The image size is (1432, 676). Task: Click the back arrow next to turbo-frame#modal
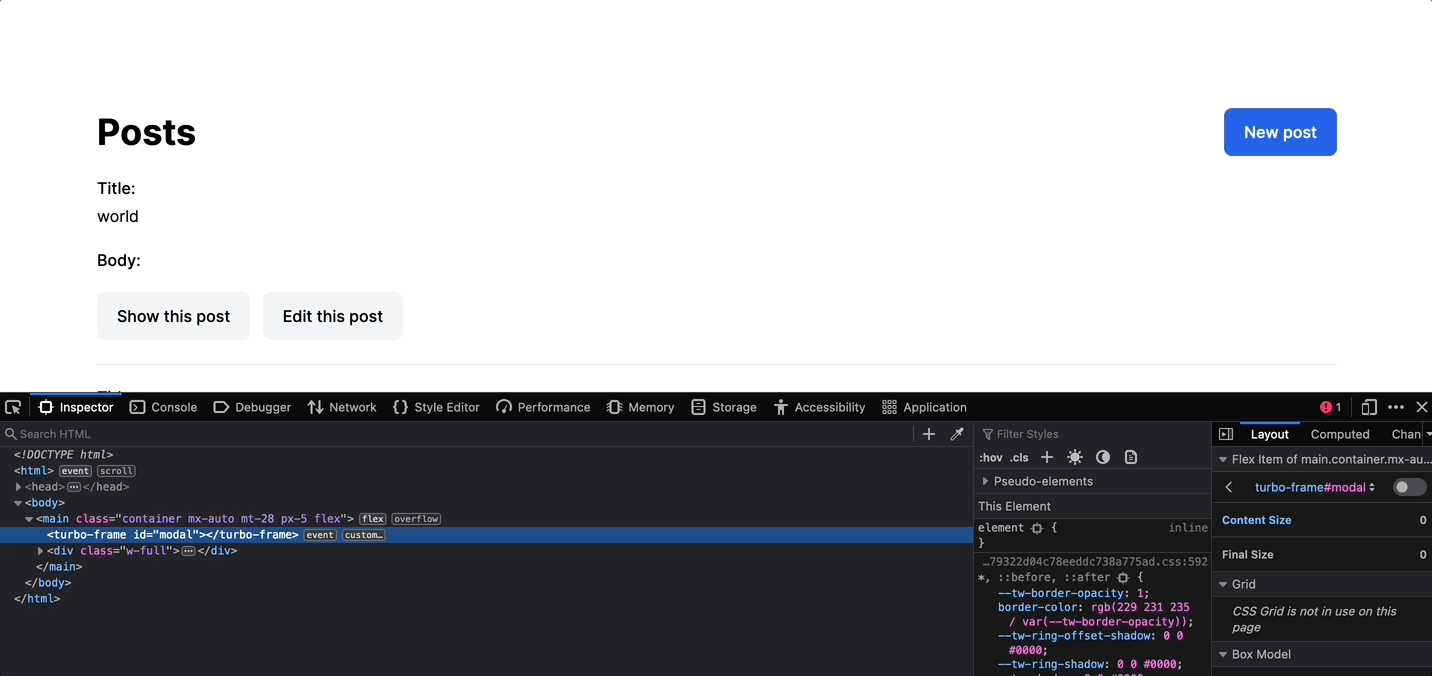[x=1229, y=487]
